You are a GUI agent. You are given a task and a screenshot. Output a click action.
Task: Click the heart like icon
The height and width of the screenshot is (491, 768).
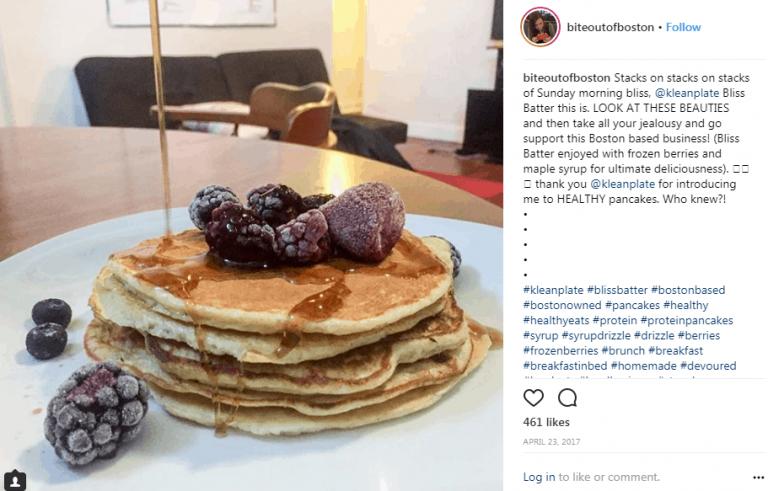533,398
